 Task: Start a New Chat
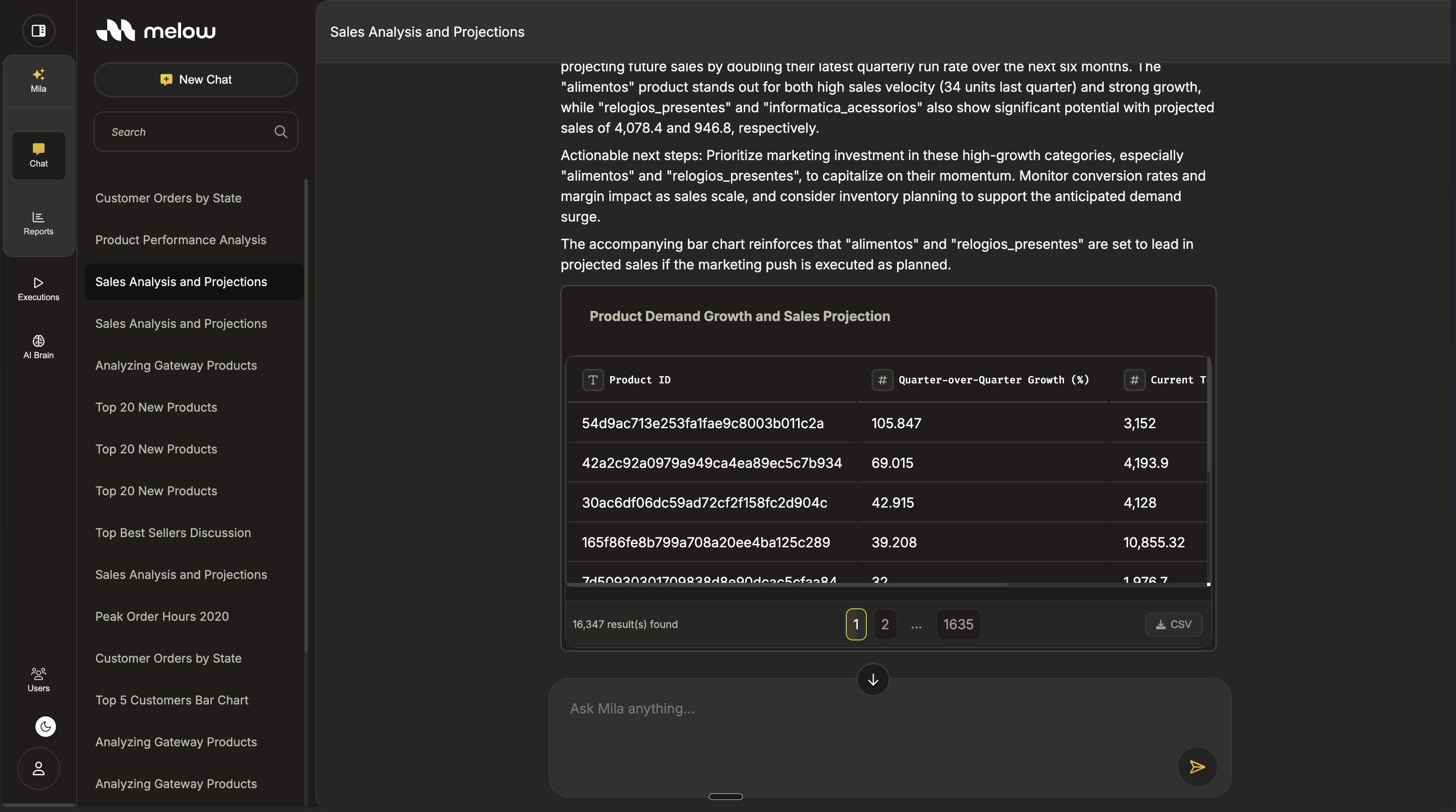coord(196,80)
